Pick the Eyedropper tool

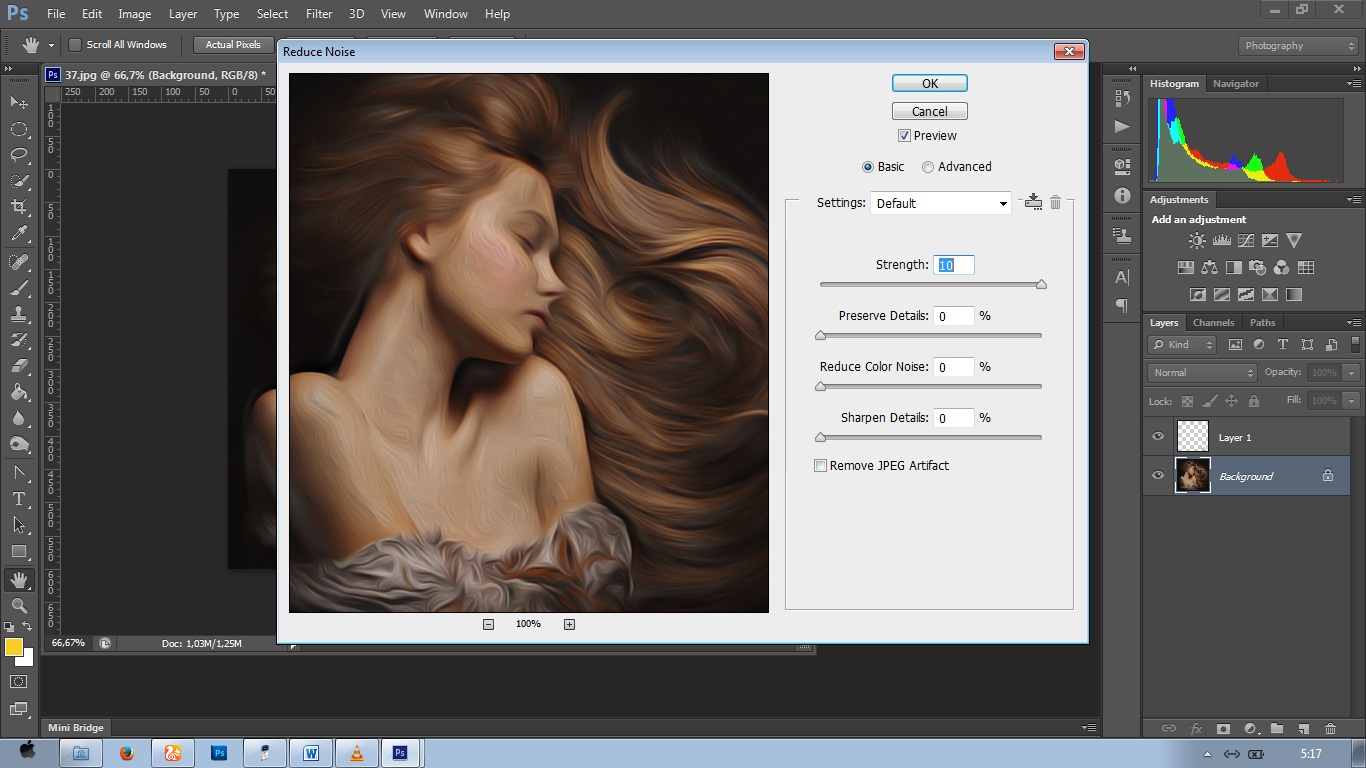pyautogui.click(x=19, y=234)
